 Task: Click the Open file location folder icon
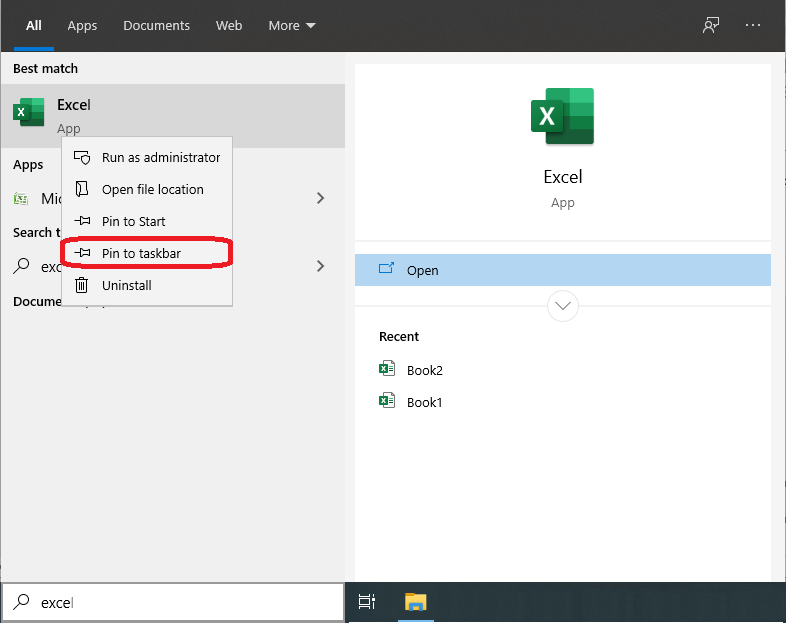point(82,189)
